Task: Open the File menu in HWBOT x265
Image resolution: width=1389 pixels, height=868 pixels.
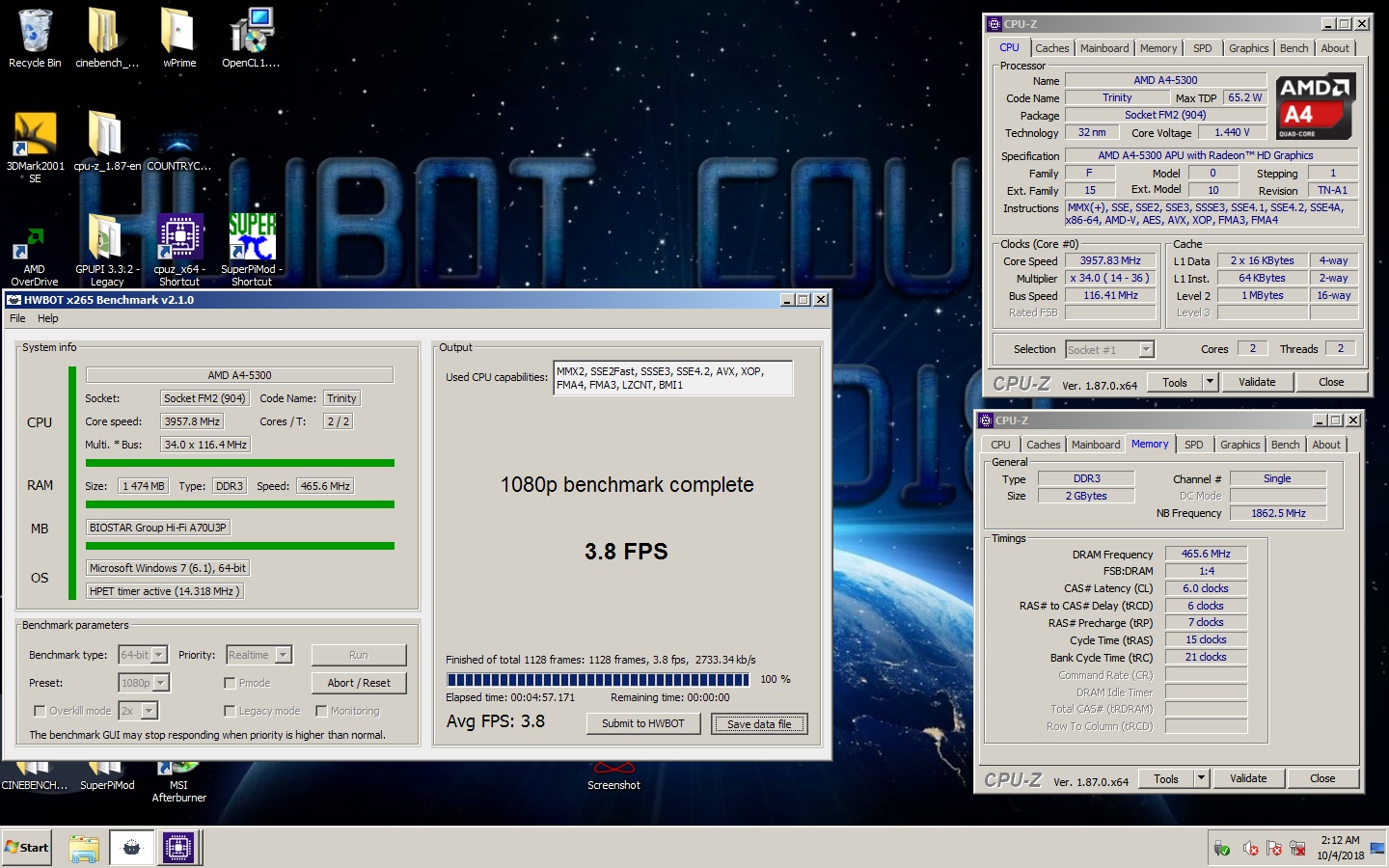Action: [x=17, y=318]
